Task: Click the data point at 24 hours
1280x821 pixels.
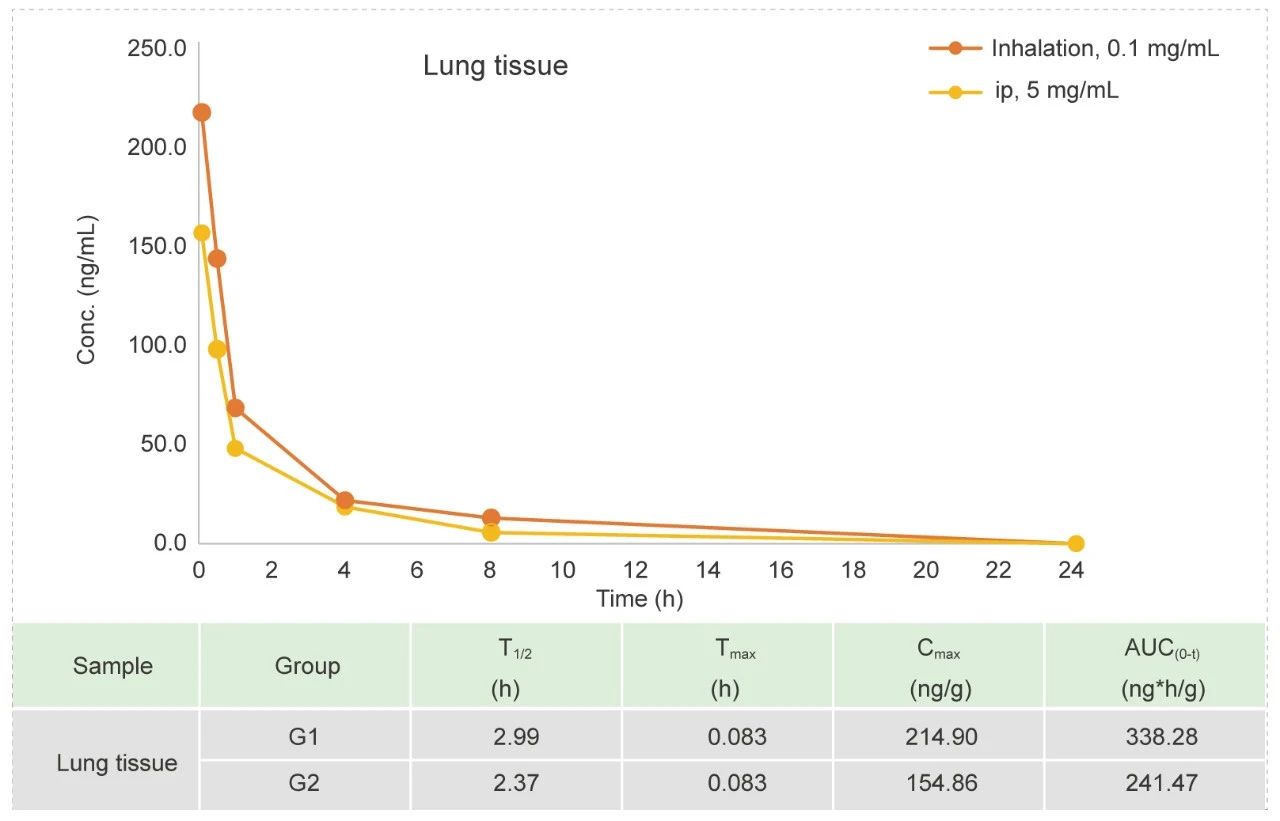Action: click(1076, 544)
